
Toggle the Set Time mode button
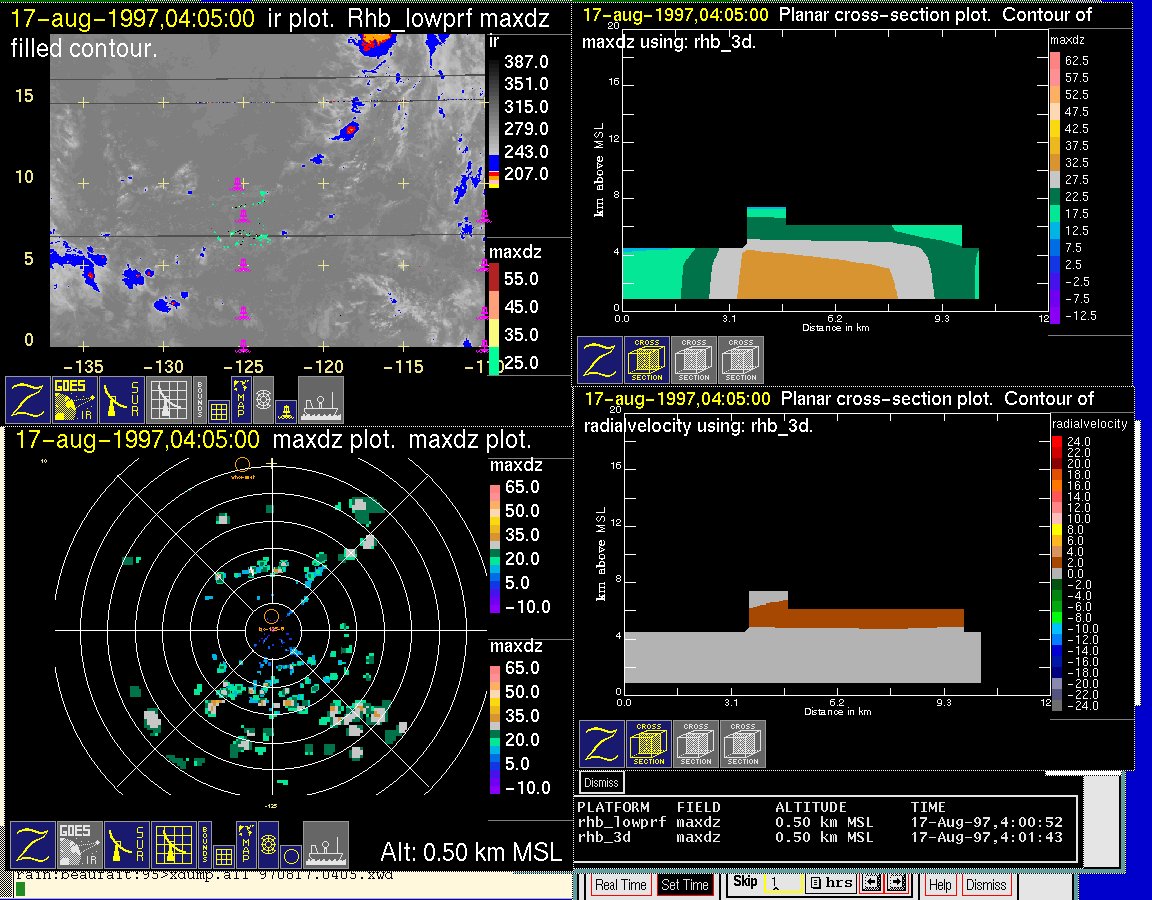pyautogui.click(x=685, y=885)
